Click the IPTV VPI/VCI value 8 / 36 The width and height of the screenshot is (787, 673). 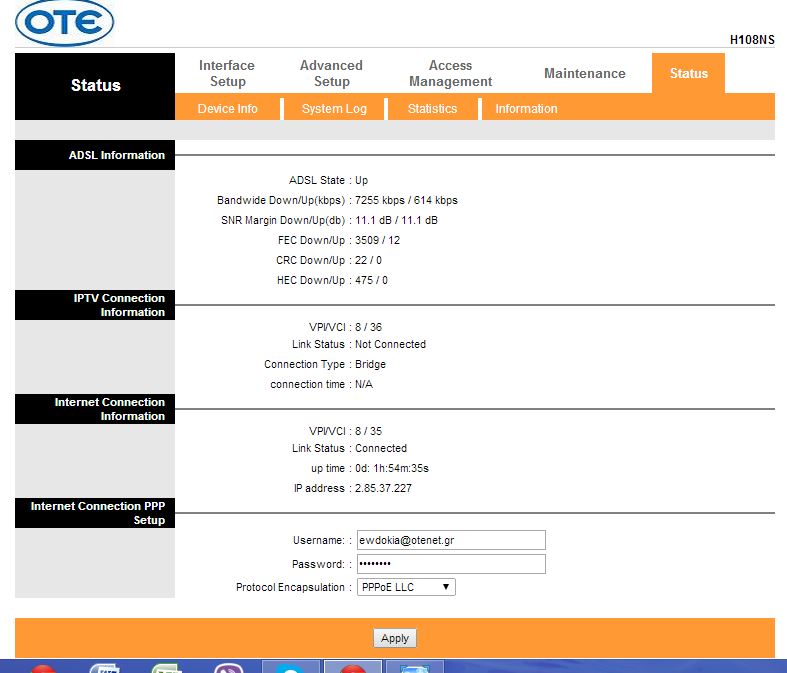[368, 327]
